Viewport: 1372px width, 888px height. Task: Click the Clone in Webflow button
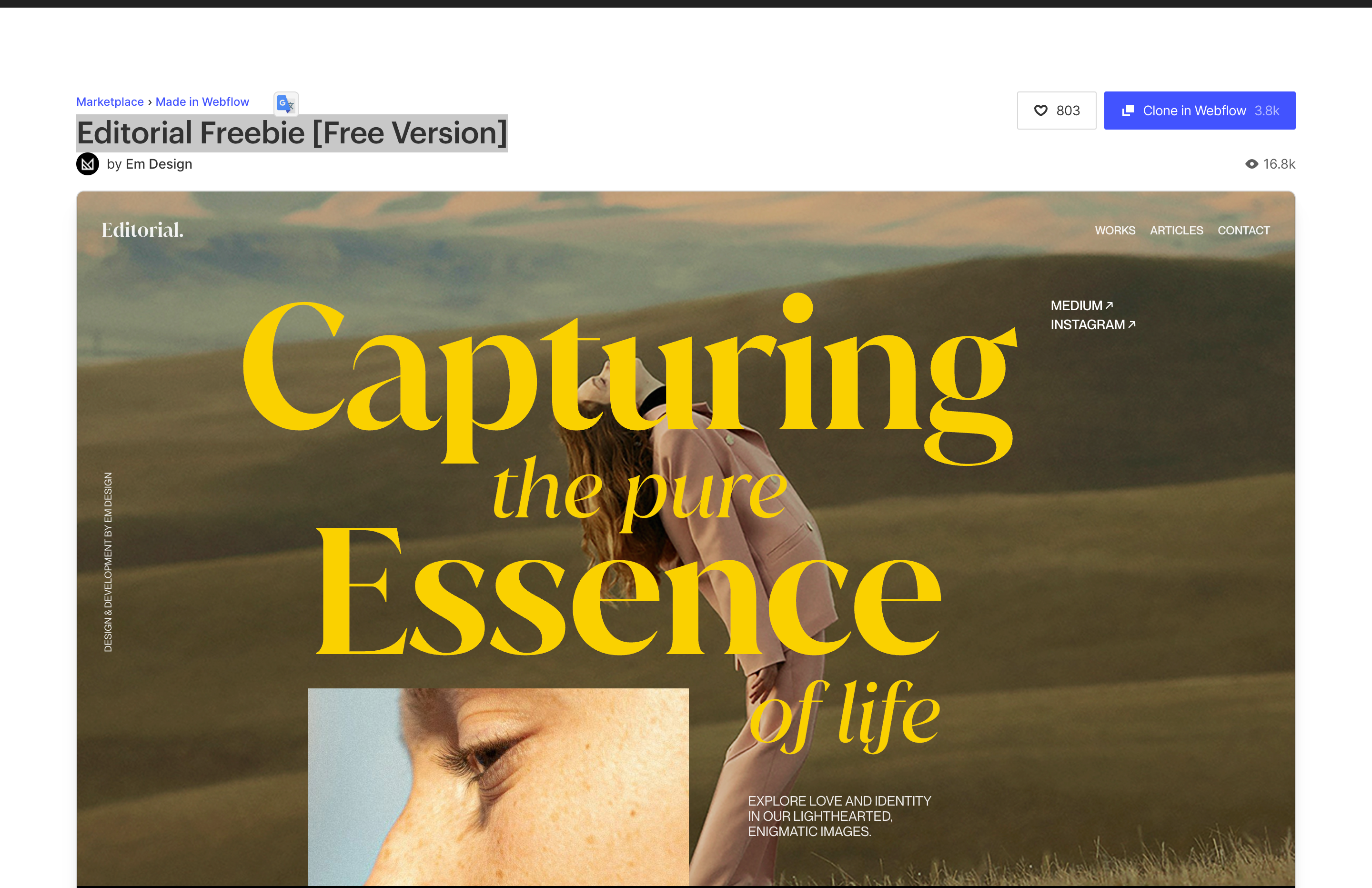coord(1200,110)
